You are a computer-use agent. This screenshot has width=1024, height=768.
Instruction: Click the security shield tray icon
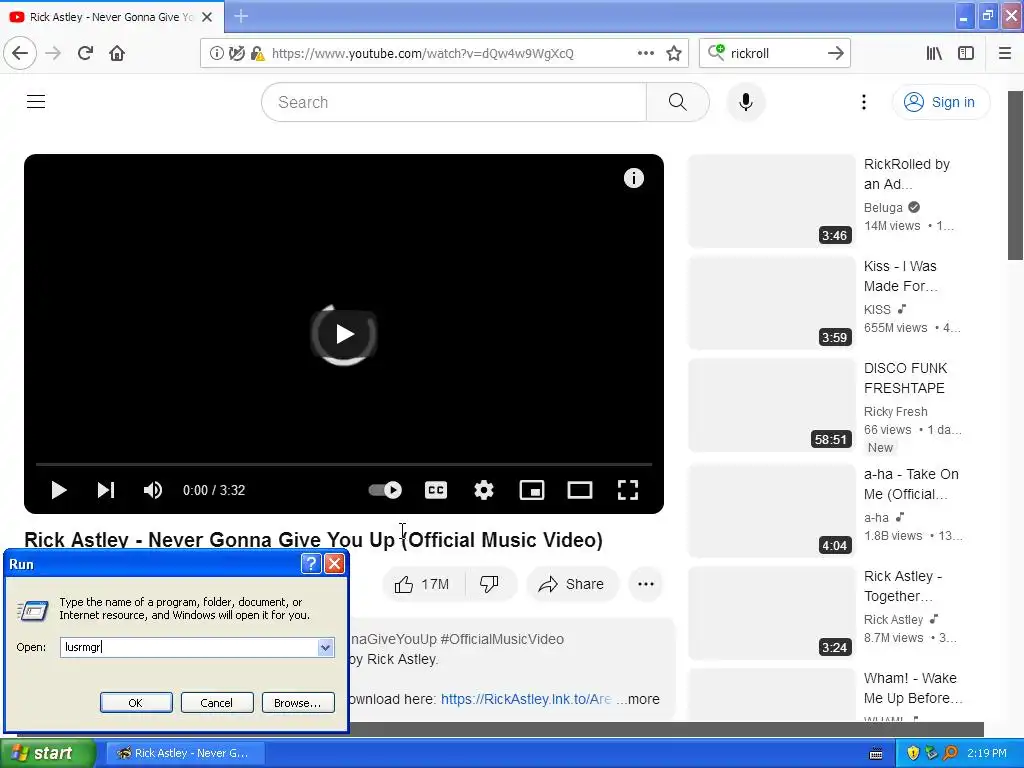tap(913, 753)
